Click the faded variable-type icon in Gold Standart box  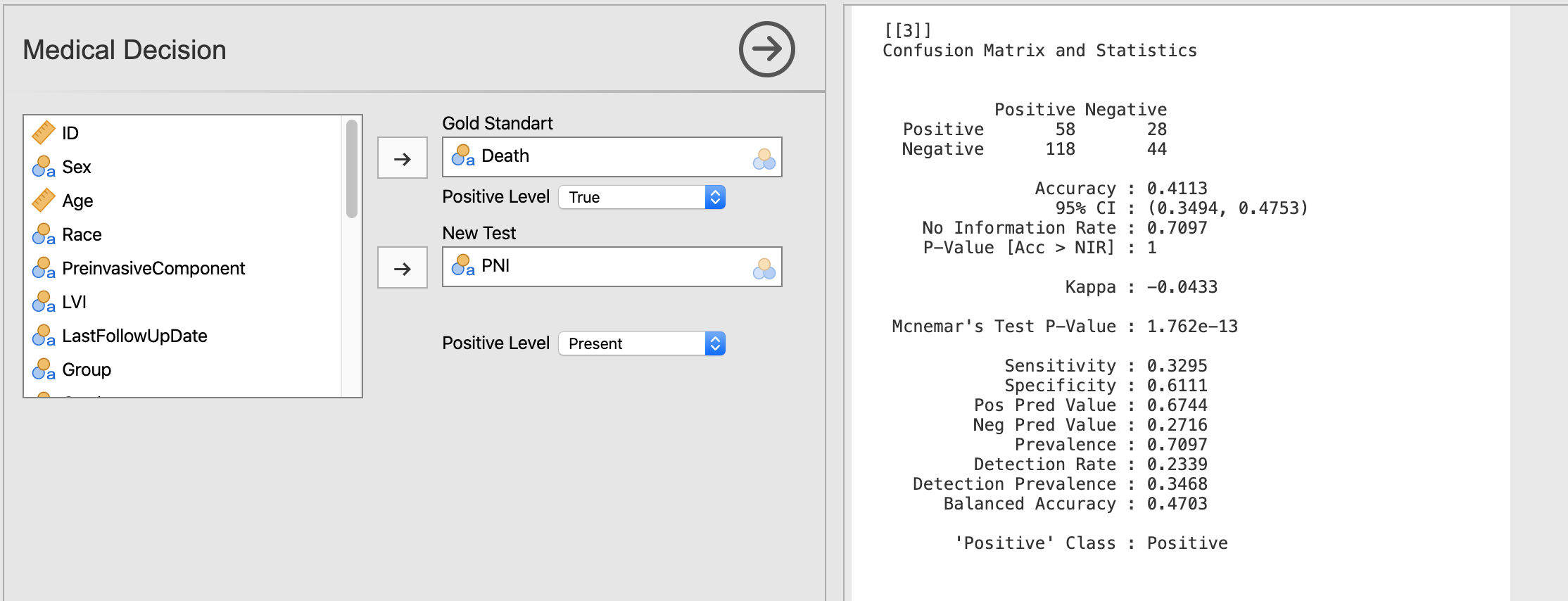(x=764, y=158)
